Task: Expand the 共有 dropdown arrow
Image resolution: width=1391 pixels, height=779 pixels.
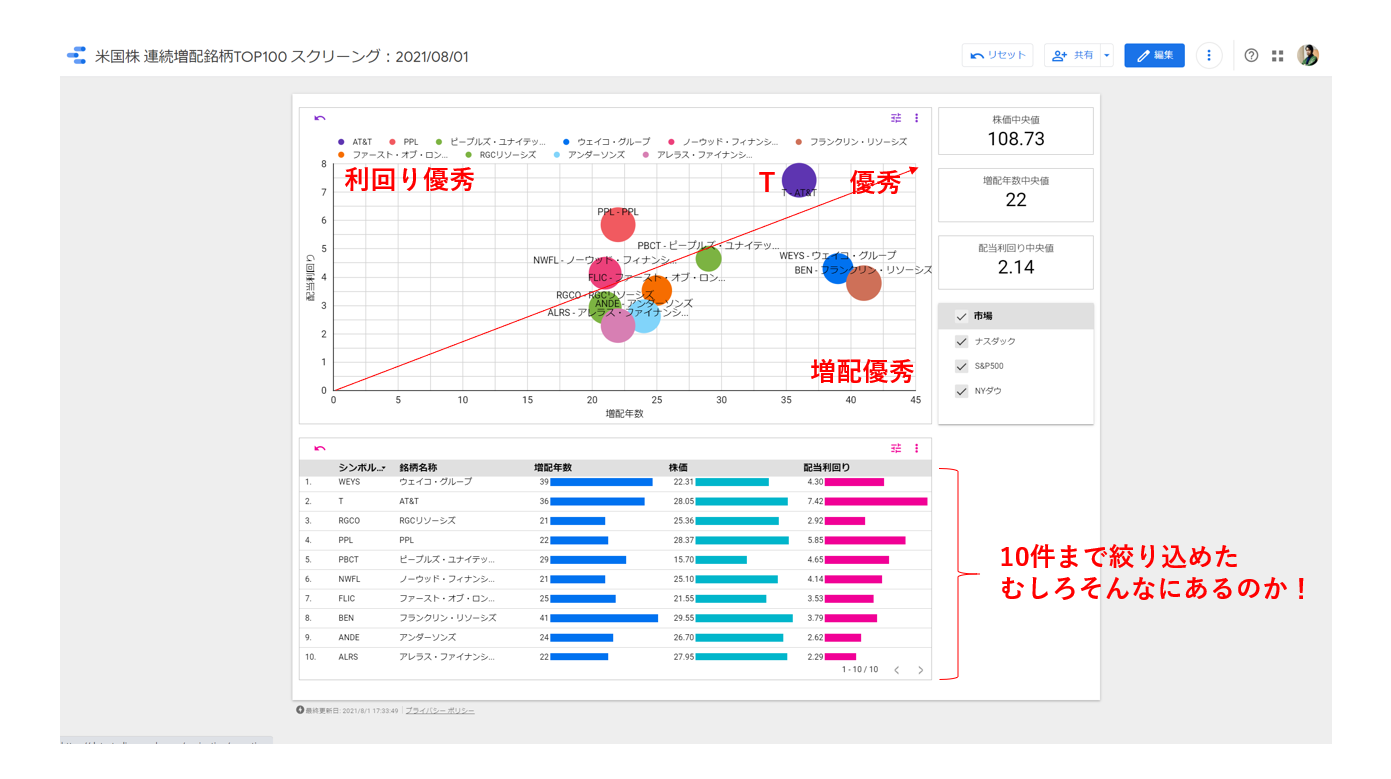Action: click(x=1106, y=56)
